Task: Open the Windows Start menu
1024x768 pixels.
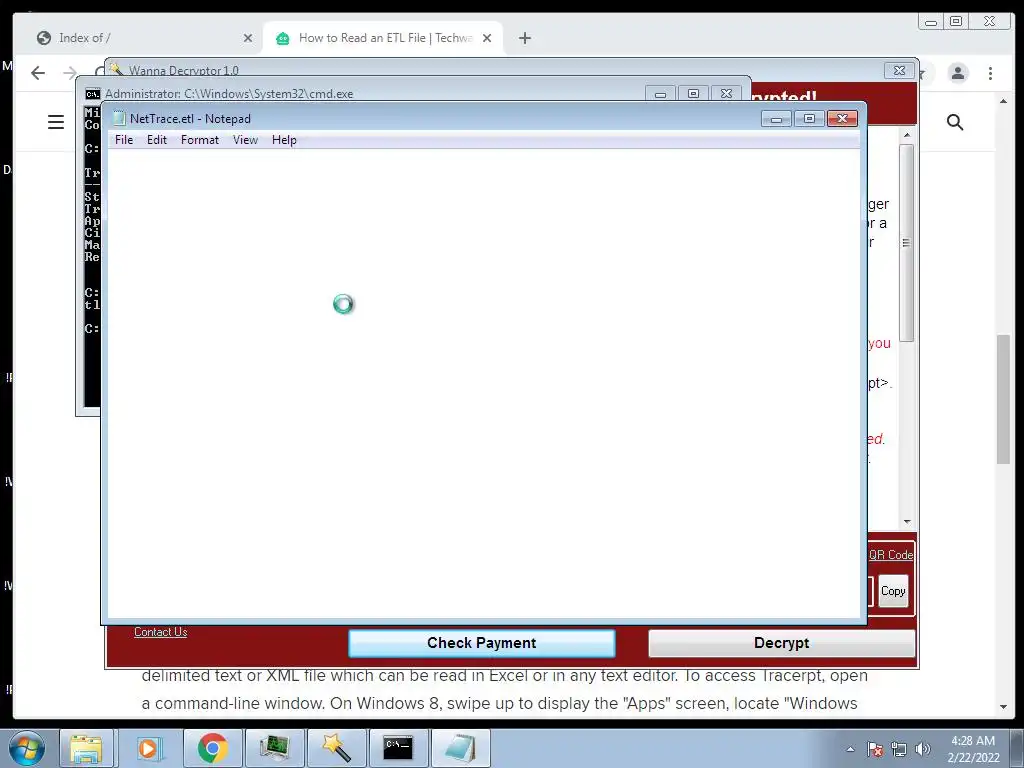Action: [26, 748]
